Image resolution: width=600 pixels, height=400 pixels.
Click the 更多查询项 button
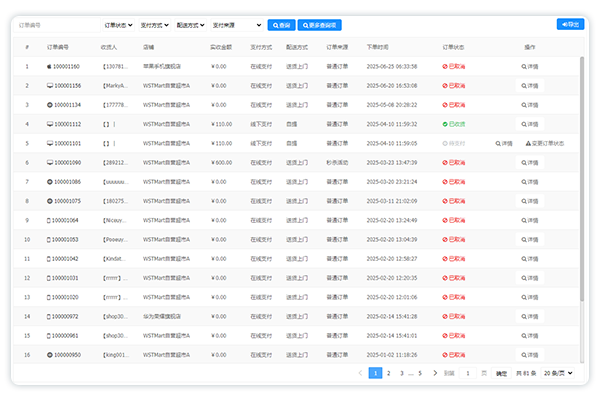320,24
